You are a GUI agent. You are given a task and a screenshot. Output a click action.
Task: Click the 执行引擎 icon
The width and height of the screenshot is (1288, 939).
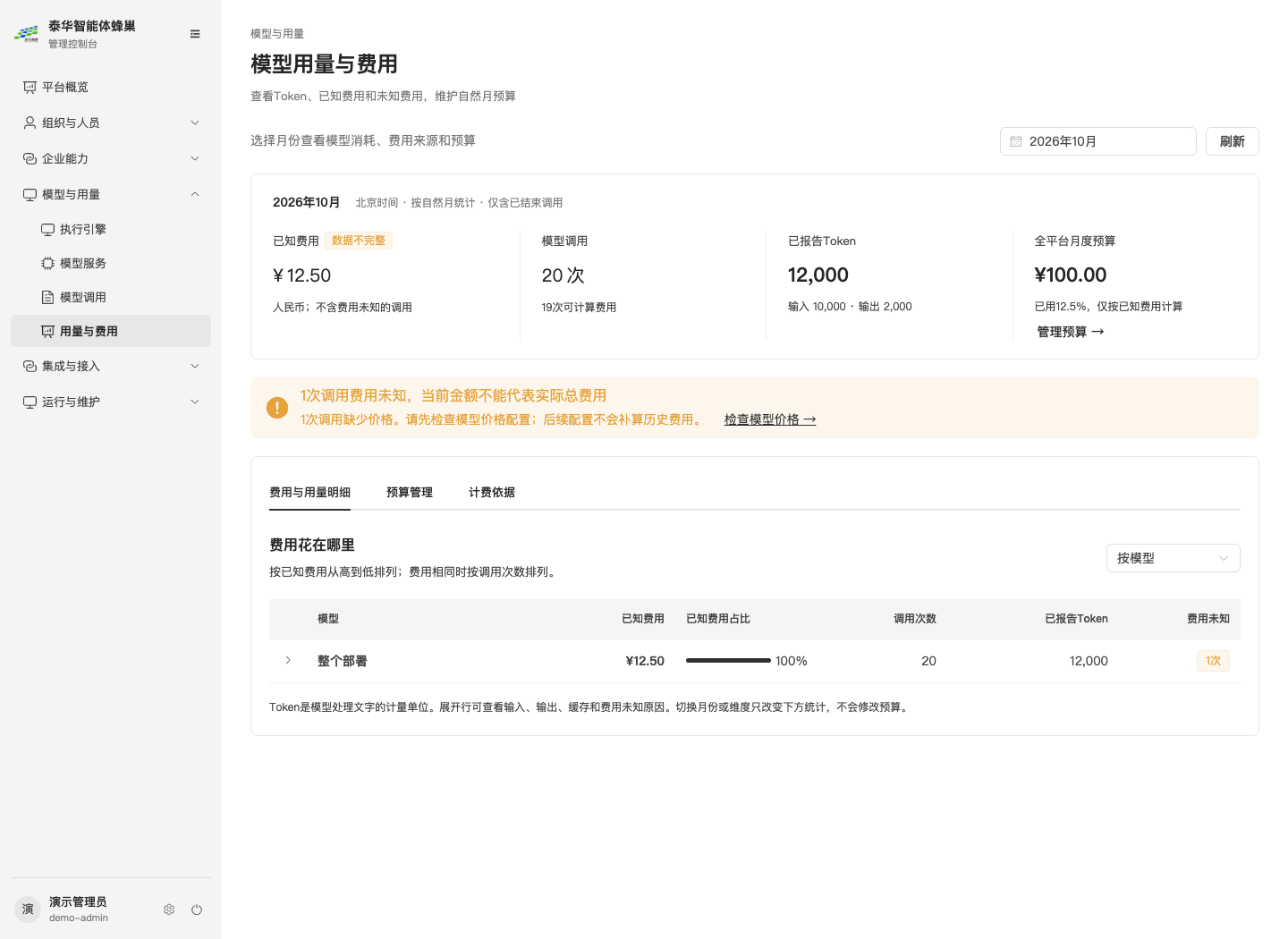[x=47, y=229]
